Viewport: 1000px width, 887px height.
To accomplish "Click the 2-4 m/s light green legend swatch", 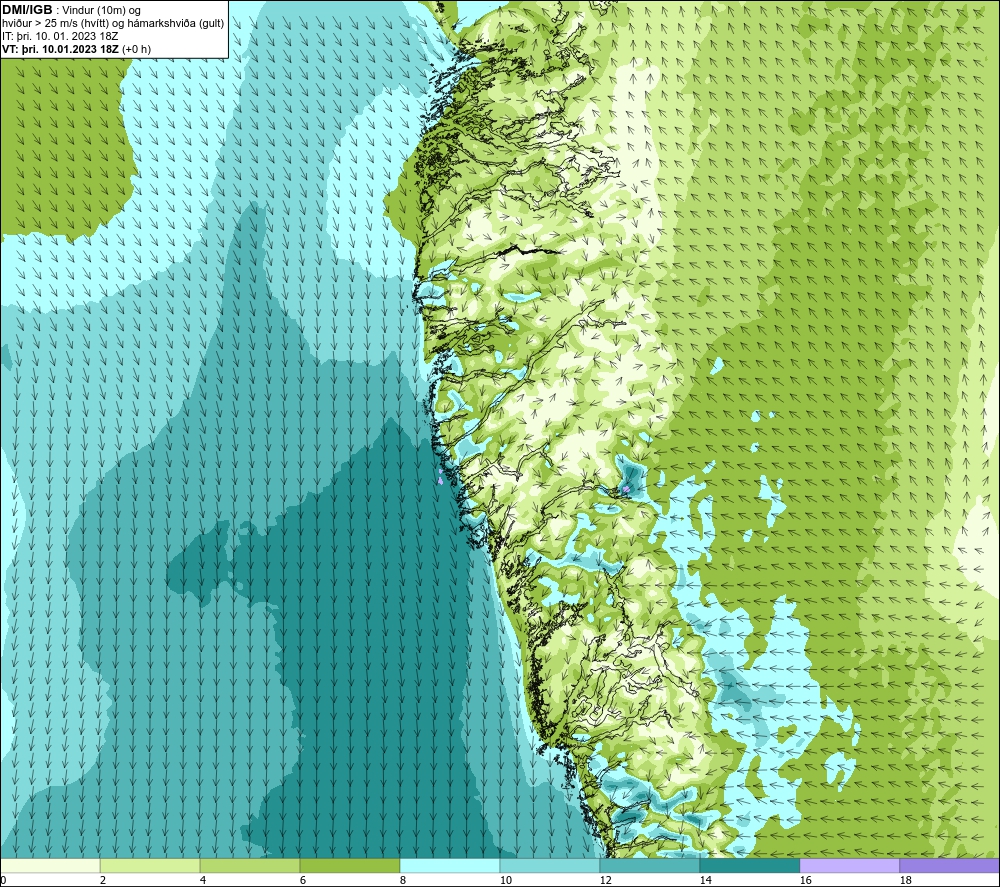I will click(150, 865).
